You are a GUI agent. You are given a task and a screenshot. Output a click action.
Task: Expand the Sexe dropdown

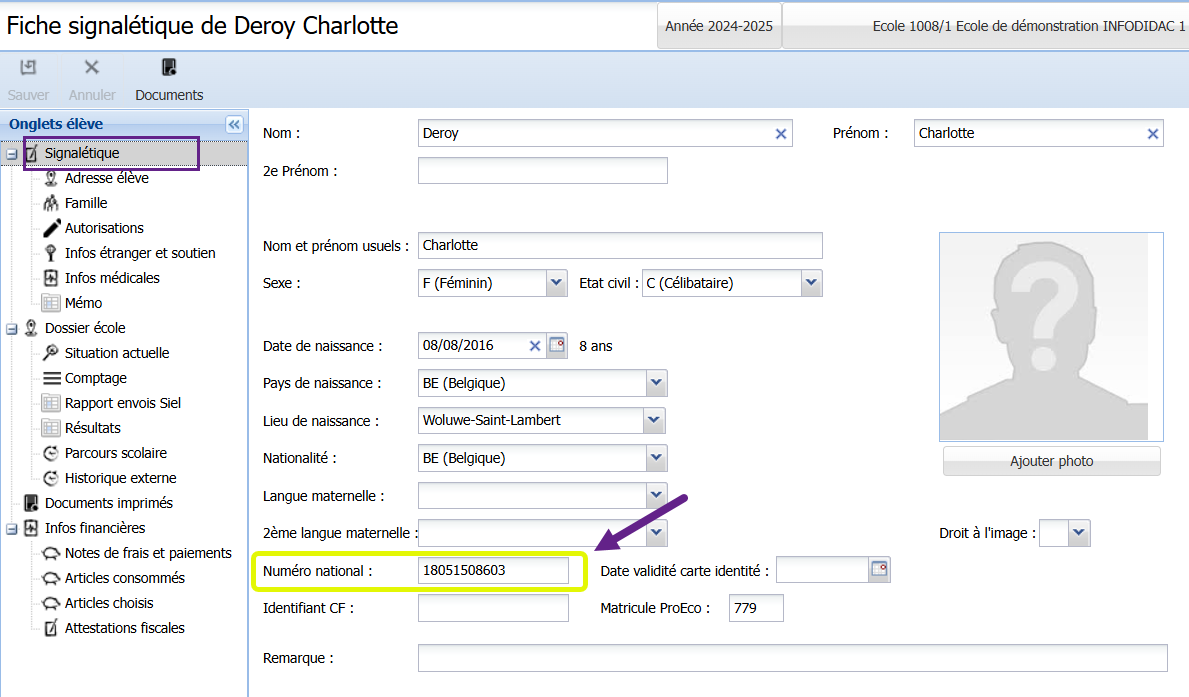557,283
